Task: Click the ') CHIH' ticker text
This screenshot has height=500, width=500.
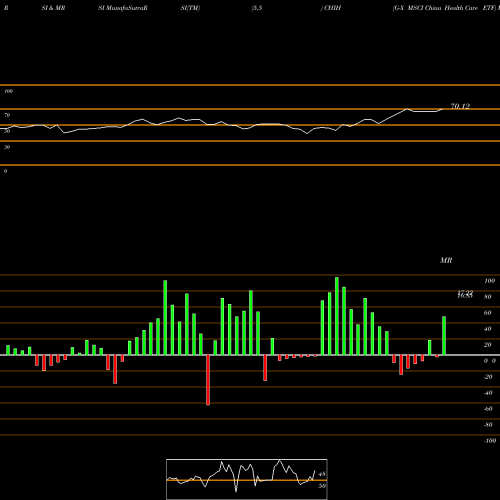Action: tap(331, 8)
